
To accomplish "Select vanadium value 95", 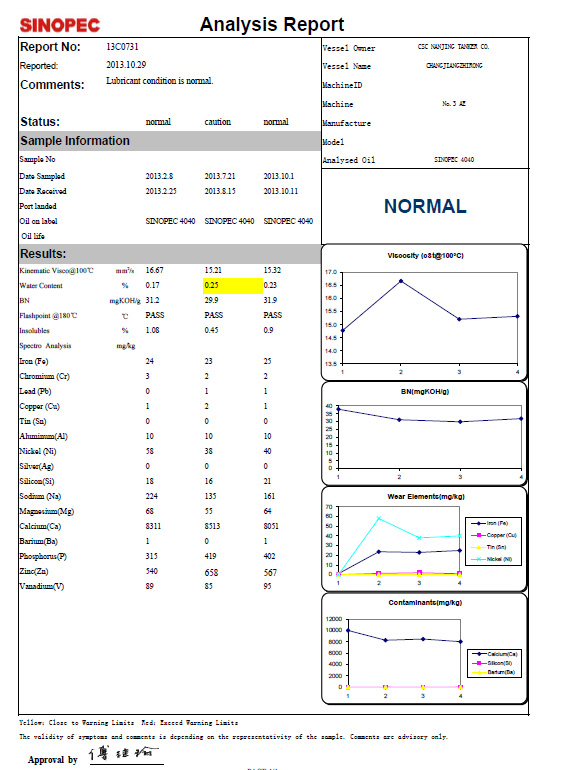I will [267, 586].
